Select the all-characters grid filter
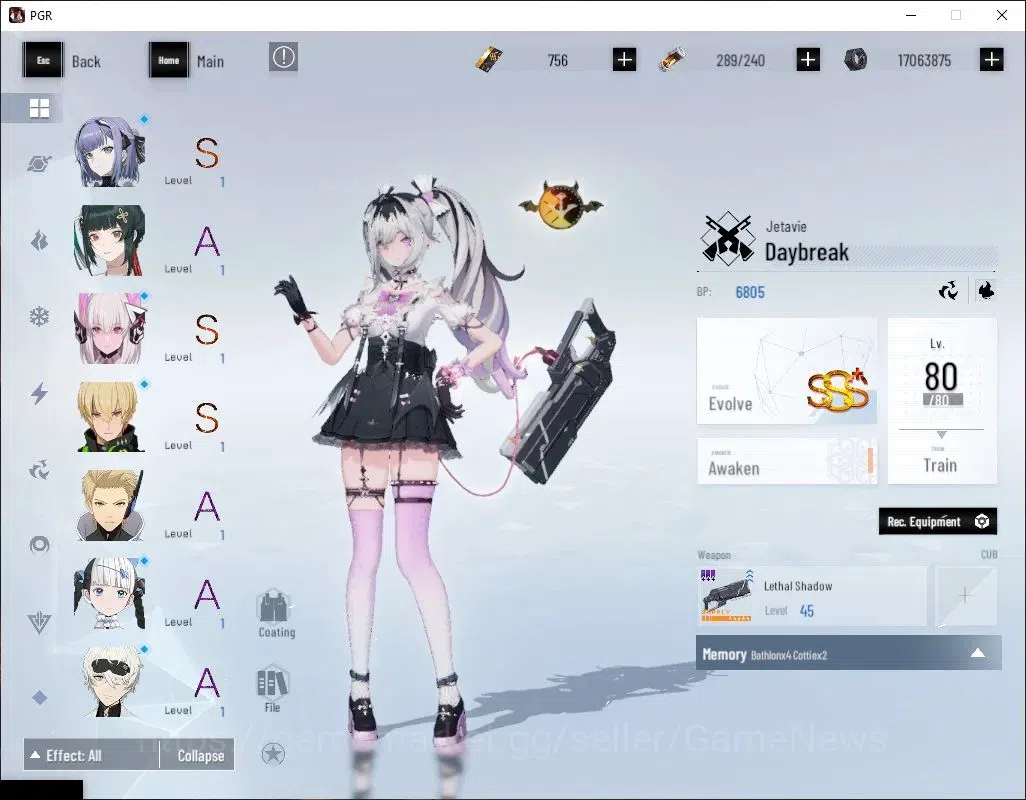The image size is (1026, 800). (39, 108)
